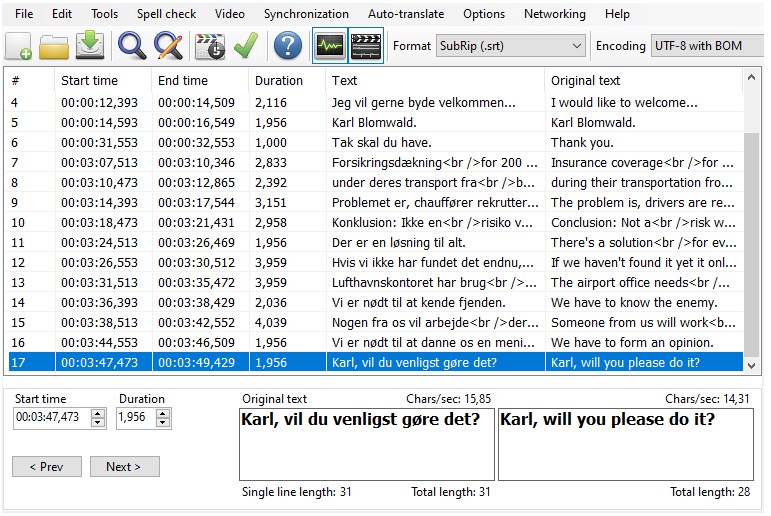
Task: Increase Start time with up spinner arrow
Action: (x=98, y=413)
